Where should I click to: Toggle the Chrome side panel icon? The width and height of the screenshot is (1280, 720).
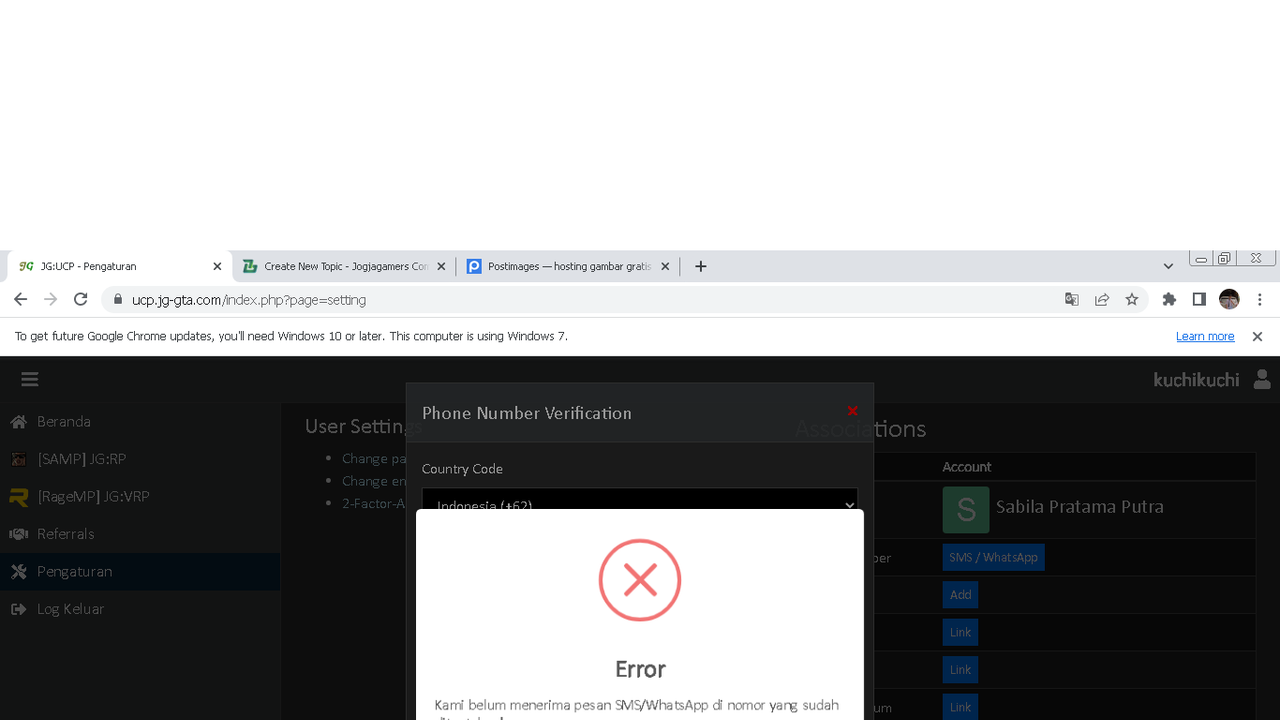coord(1199,299)
